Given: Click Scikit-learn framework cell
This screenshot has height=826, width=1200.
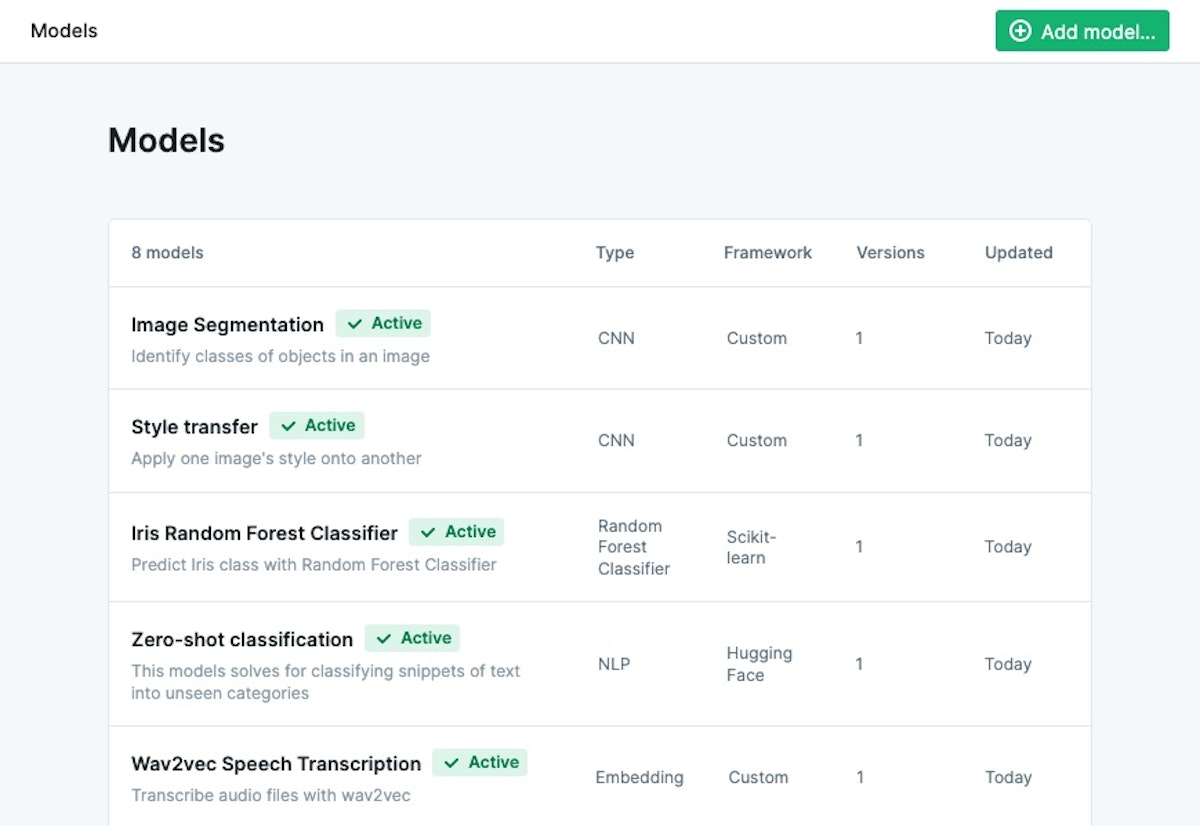Looking at the screenshot, I should 751,547.
